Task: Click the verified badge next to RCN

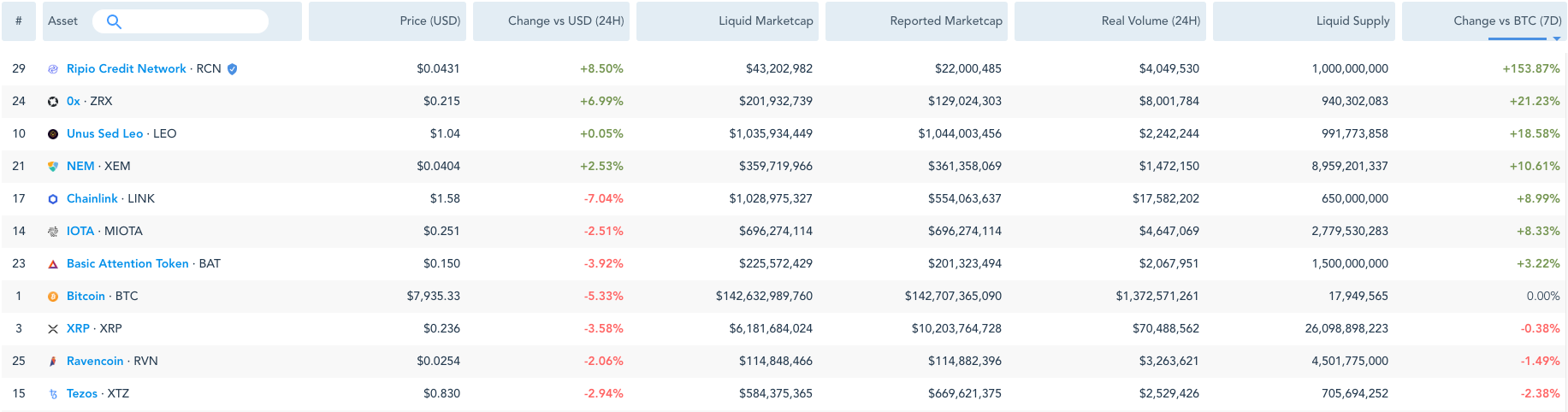Action: [232, 69]
